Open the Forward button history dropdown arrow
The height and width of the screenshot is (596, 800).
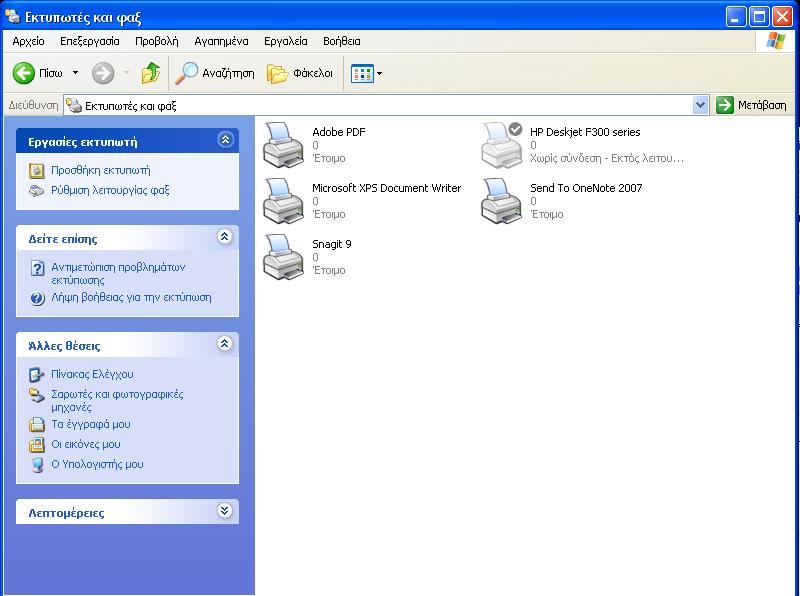pos(127,73)
